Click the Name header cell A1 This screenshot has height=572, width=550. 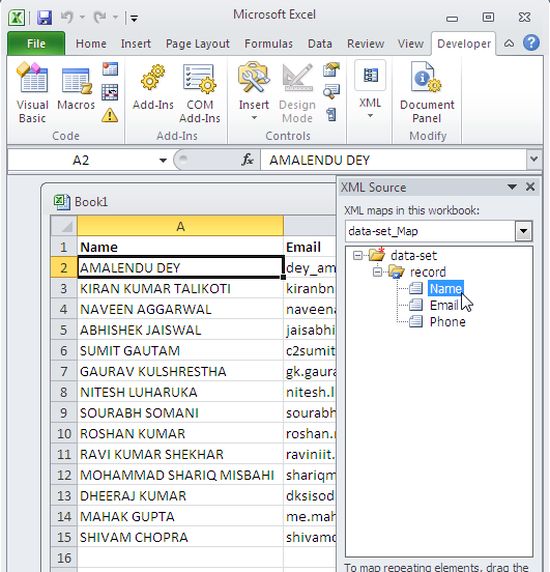pyautogui.click(x=180, y=247)
